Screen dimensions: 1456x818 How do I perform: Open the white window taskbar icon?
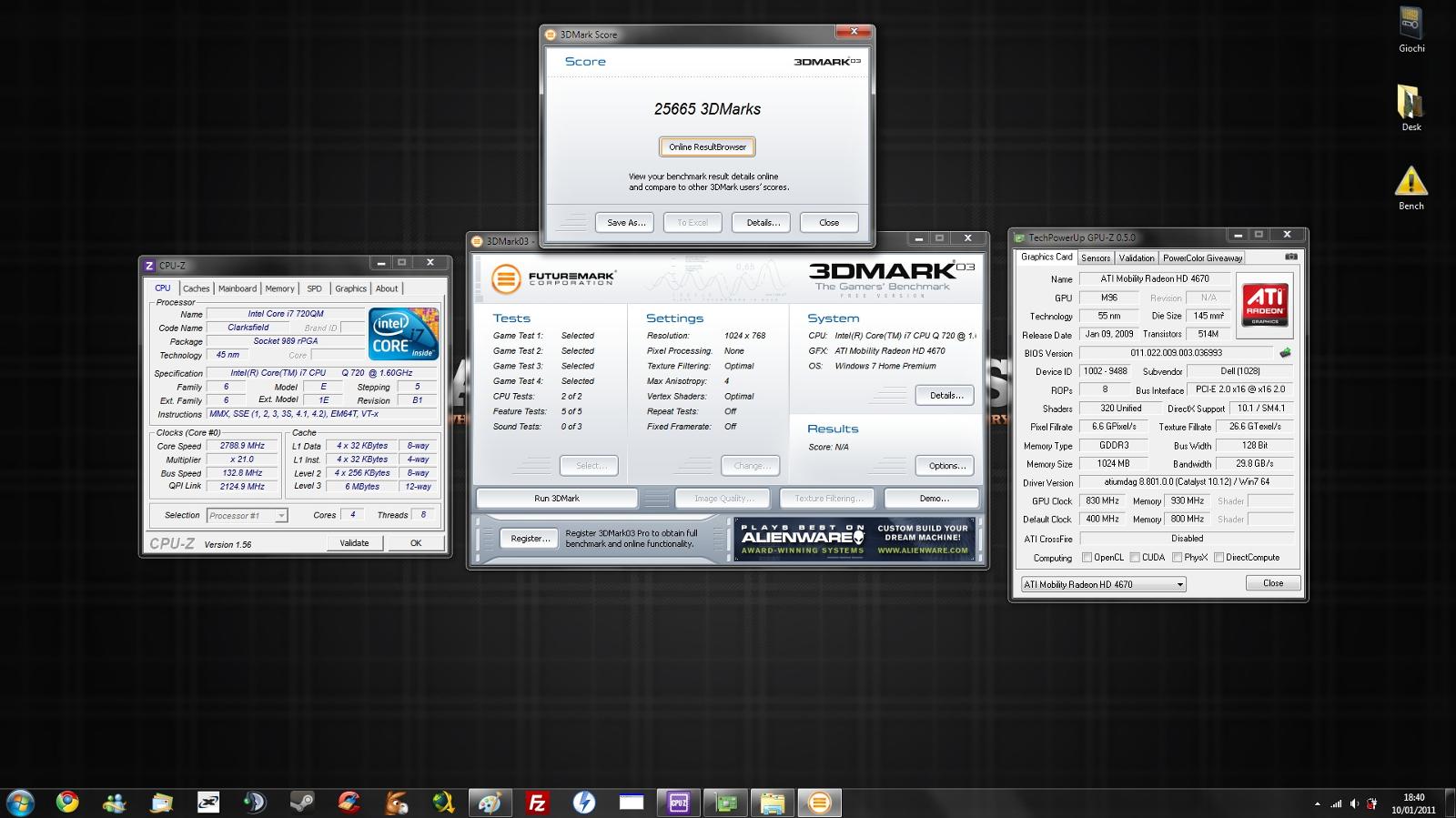point(631,803)
